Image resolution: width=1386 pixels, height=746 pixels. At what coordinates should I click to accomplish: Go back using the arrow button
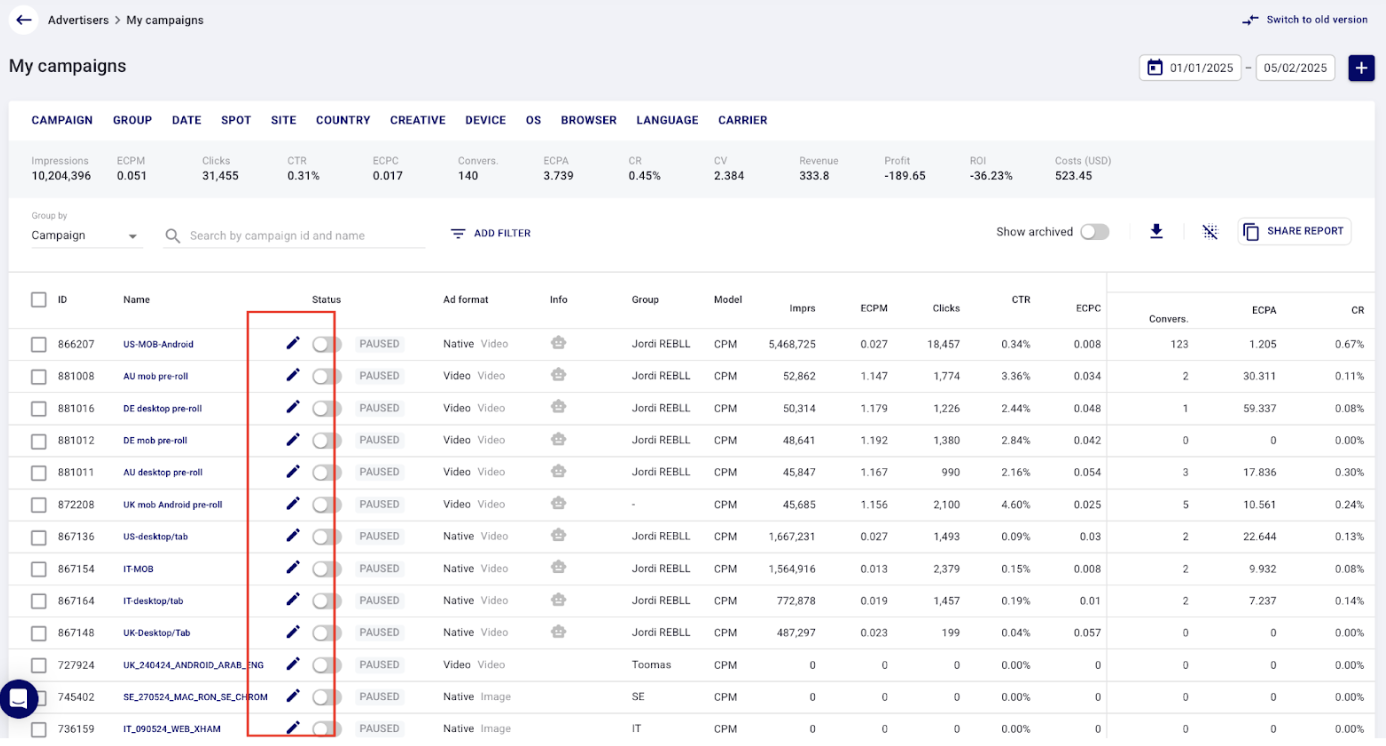pyautogui.click(x=24, y=20)
